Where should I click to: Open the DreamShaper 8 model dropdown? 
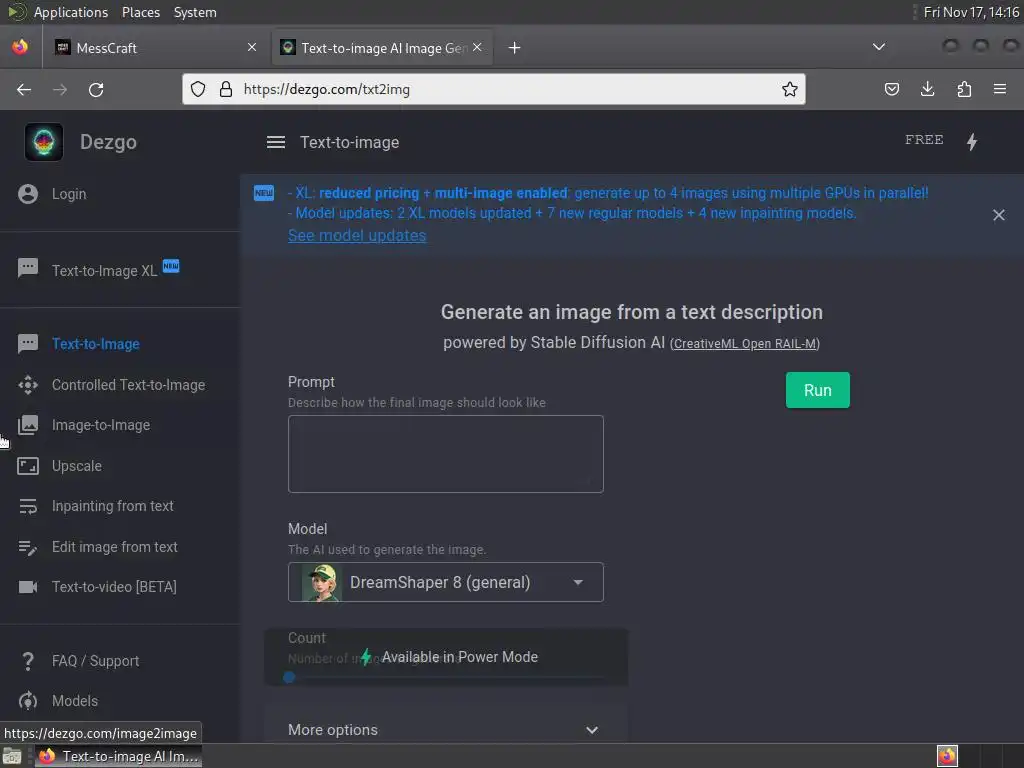click(x=446, y=582)
